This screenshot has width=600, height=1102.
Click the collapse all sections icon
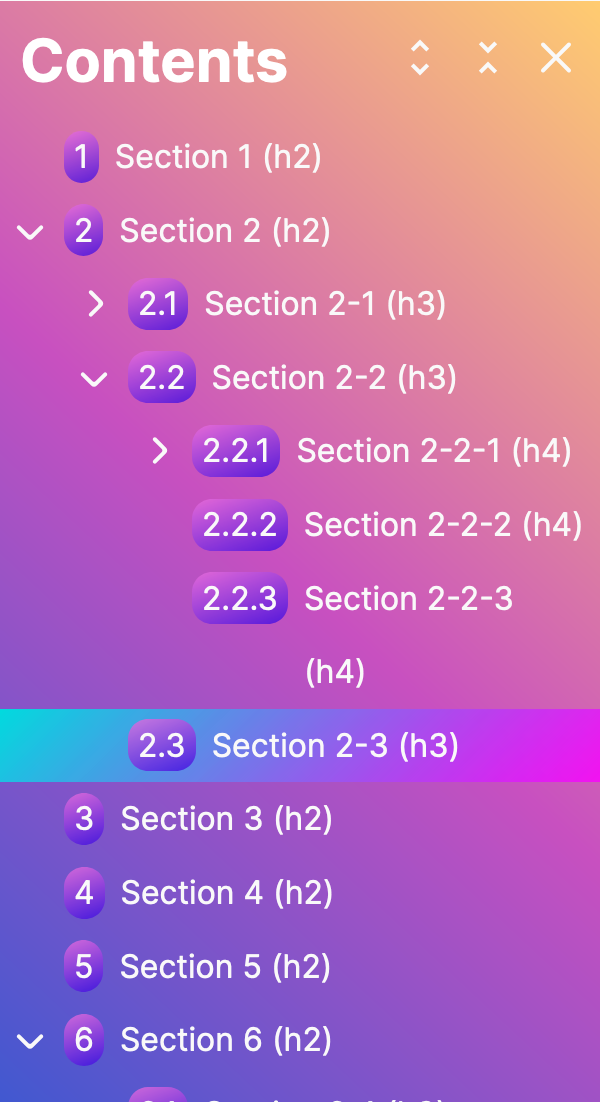point(488,58)
